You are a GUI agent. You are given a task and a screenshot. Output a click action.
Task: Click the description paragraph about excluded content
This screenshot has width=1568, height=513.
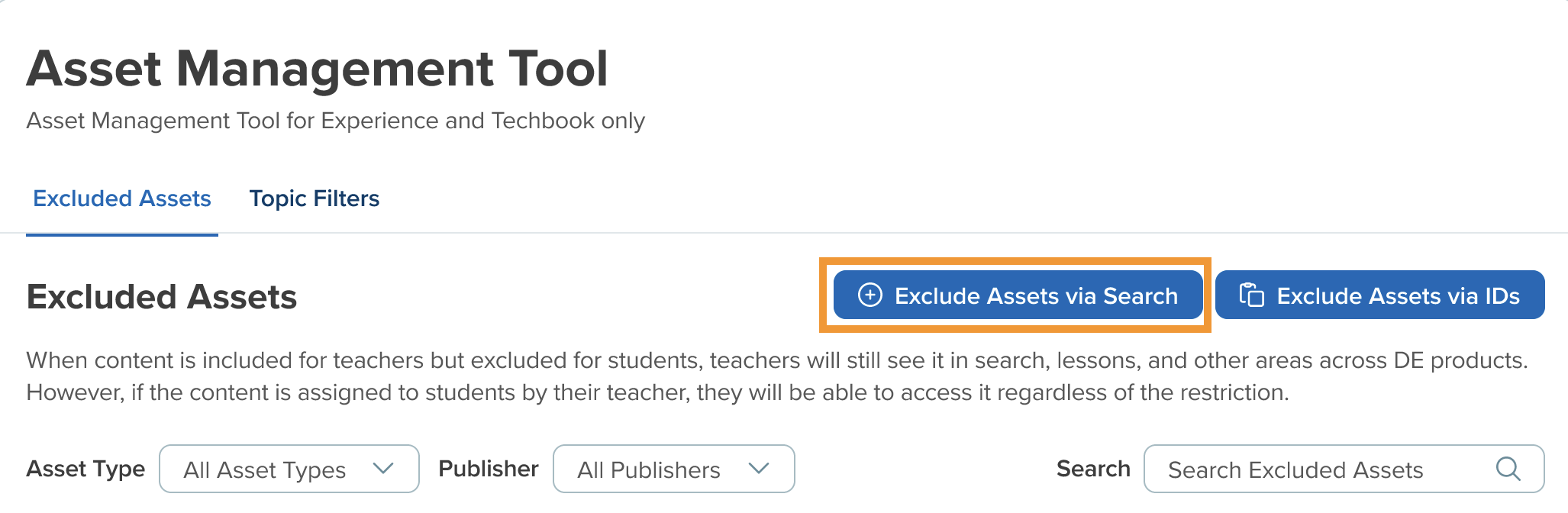(776, 376)
